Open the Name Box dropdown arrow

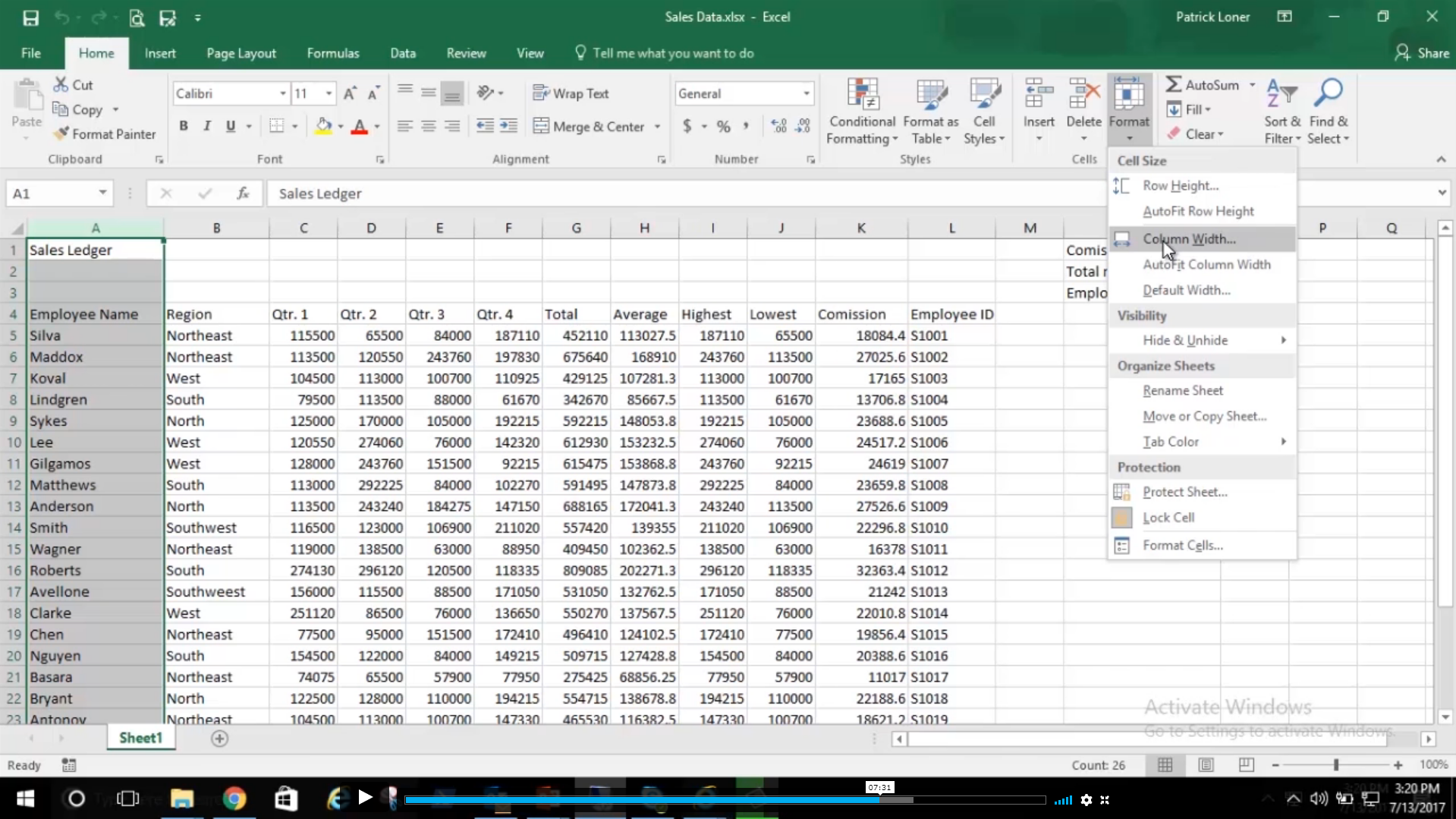click(102, 193)
